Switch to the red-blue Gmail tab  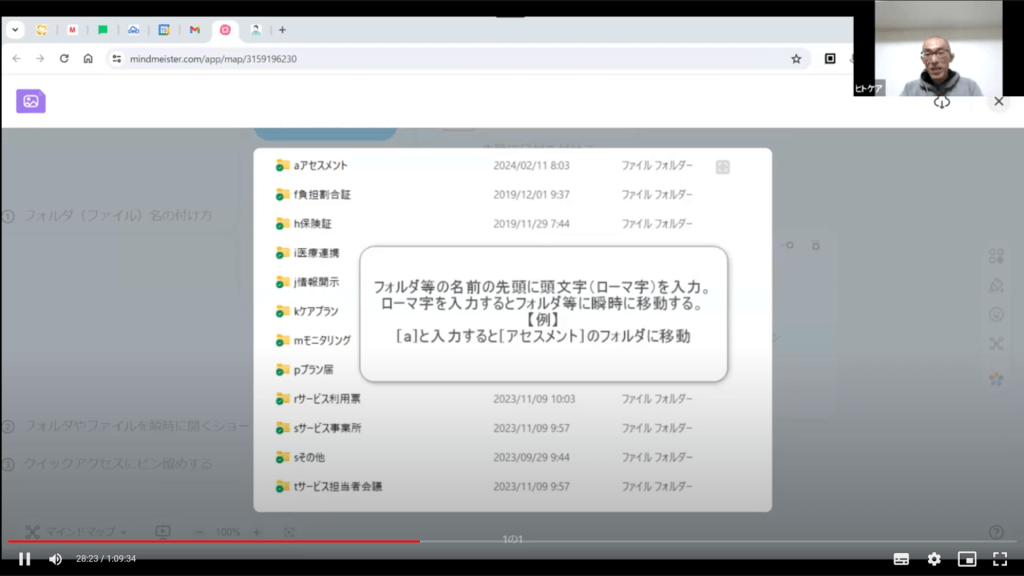(x=195, y=30)
